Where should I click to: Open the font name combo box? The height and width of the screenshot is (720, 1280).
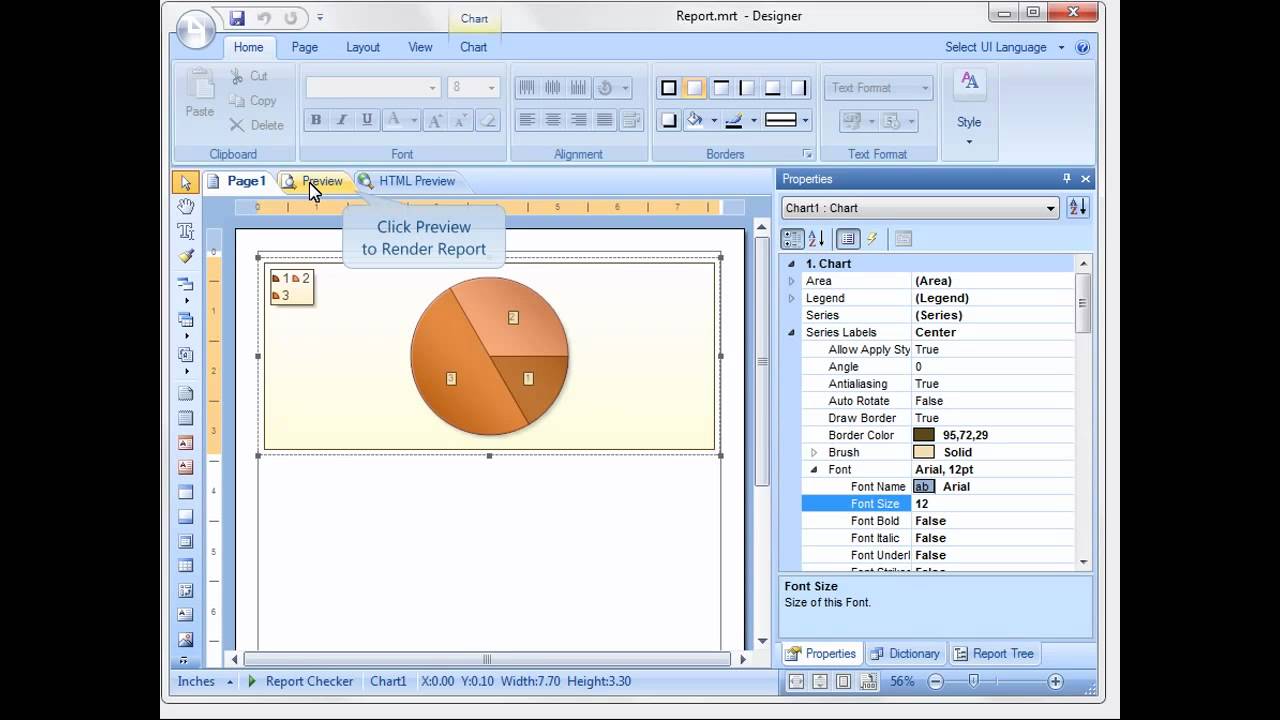(373, 88)
